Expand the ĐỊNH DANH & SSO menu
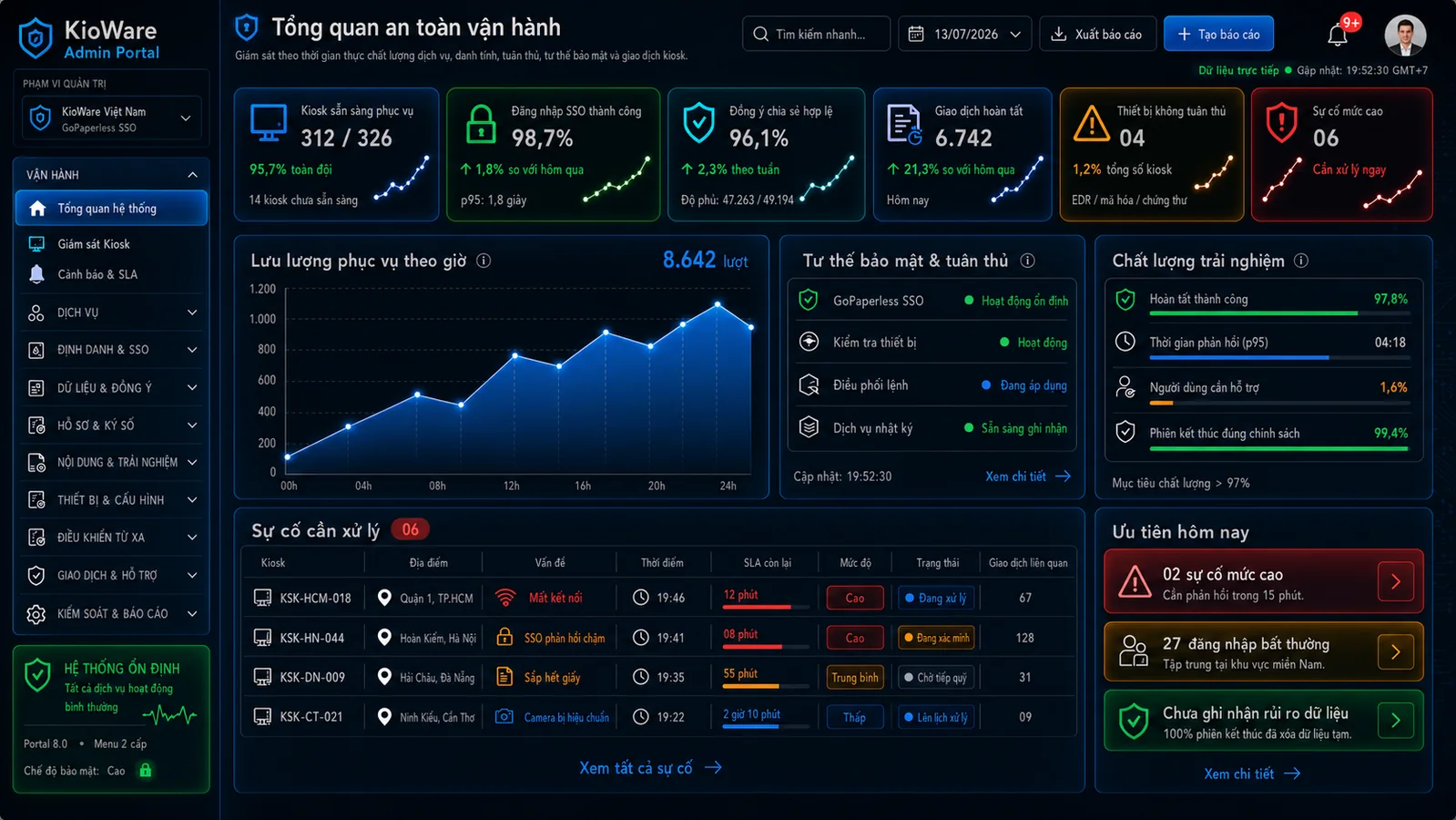This screenshot has height=820, width=1456. (111, 350)
